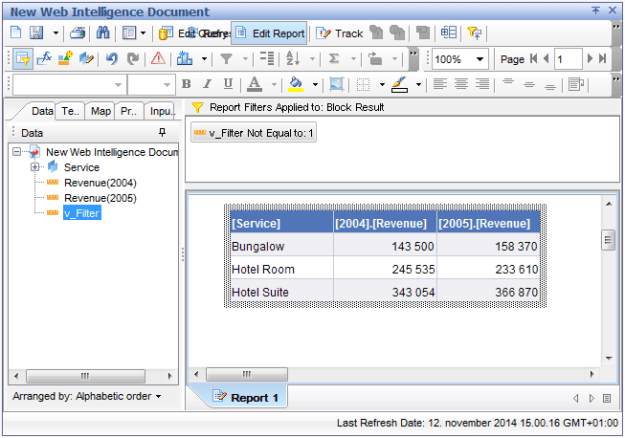Open the formula editor (fx) icon

click(x=43, y=59)
